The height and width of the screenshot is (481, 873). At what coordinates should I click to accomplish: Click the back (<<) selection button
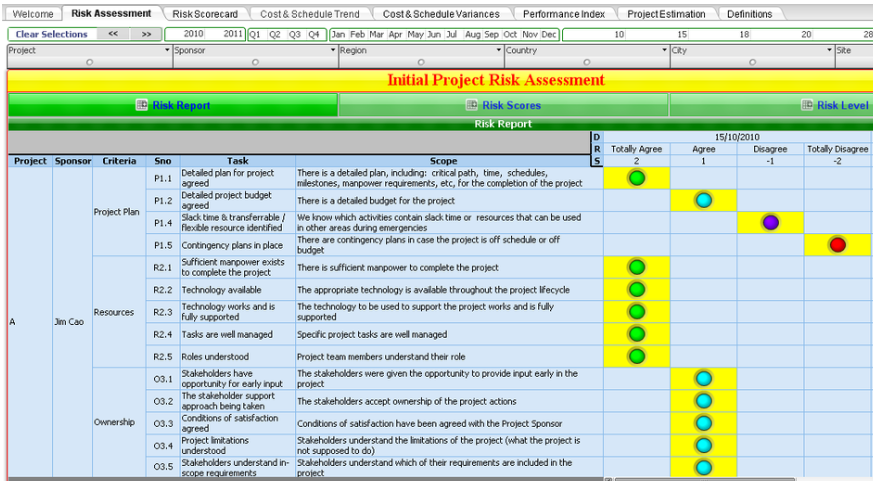coord(113,34)
